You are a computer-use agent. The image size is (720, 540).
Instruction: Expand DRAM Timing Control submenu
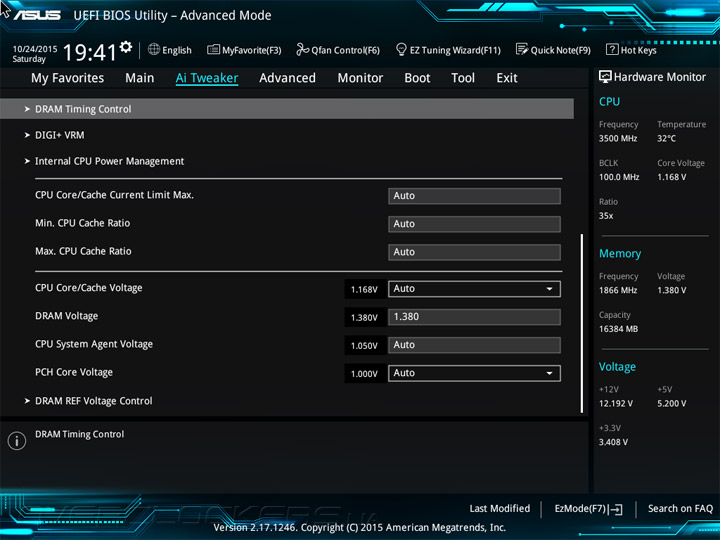pyautogui.click(x=287, y=109)
